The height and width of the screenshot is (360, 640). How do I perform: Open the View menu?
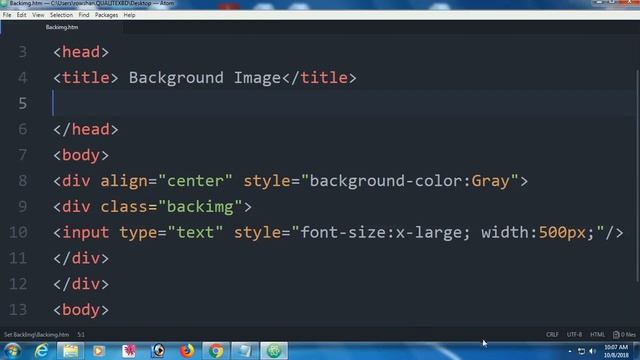click(38, 15)
